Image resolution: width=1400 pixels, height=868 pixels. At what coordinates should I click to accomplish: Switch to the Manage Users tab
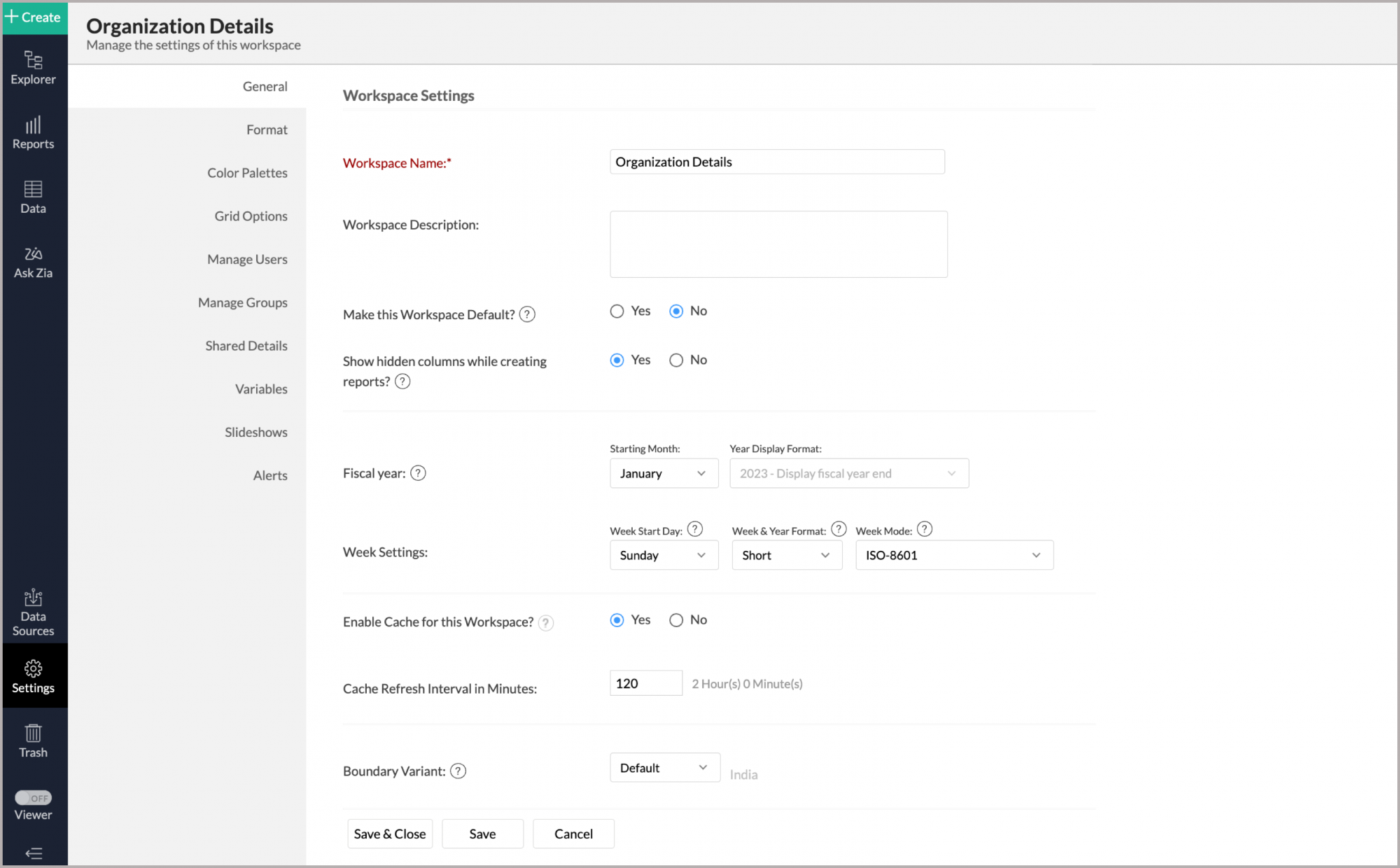(246, 259)
